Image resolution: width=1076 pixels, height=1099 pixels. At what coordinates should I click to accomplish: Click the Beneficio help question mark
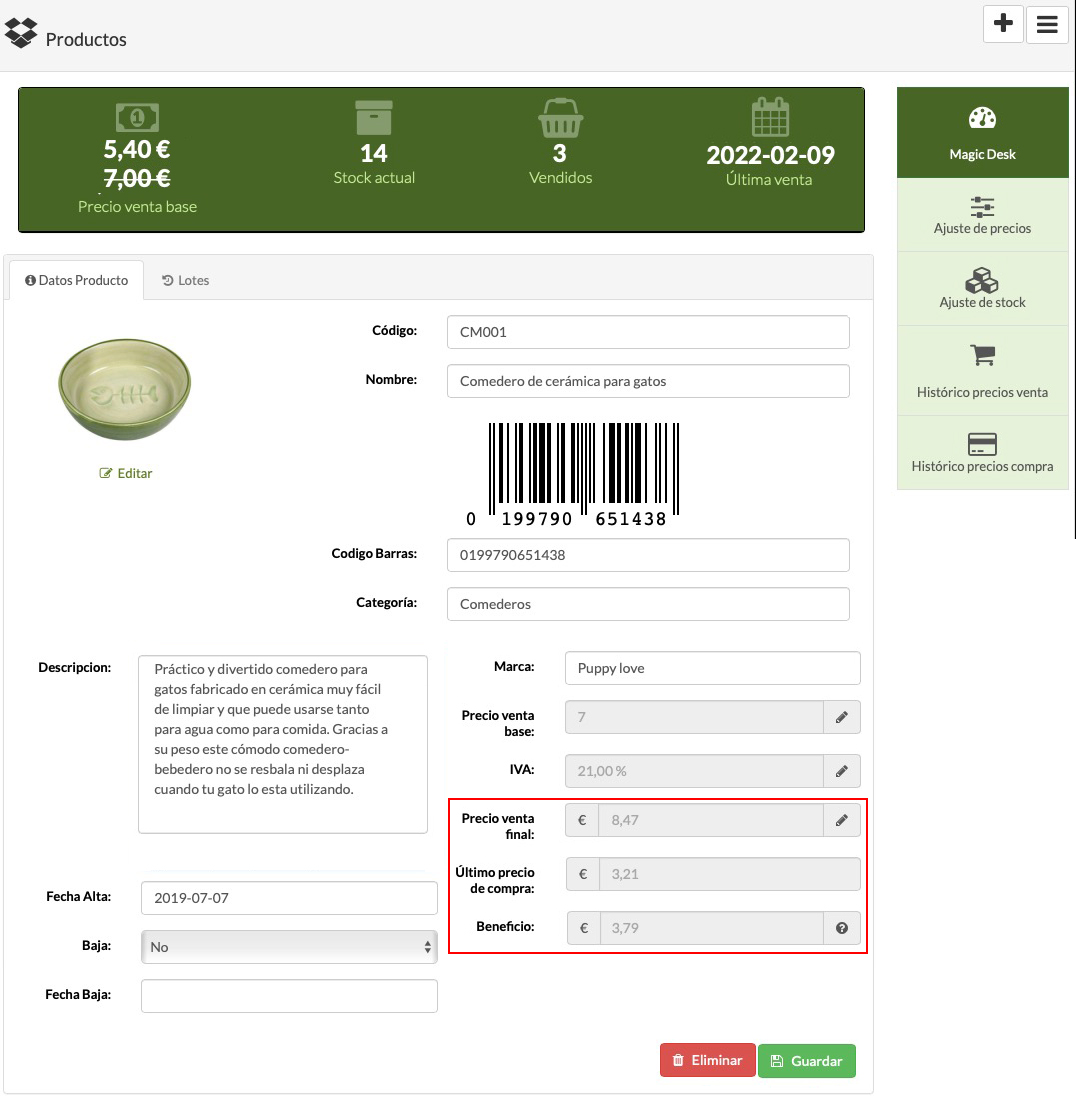[842, 928]
